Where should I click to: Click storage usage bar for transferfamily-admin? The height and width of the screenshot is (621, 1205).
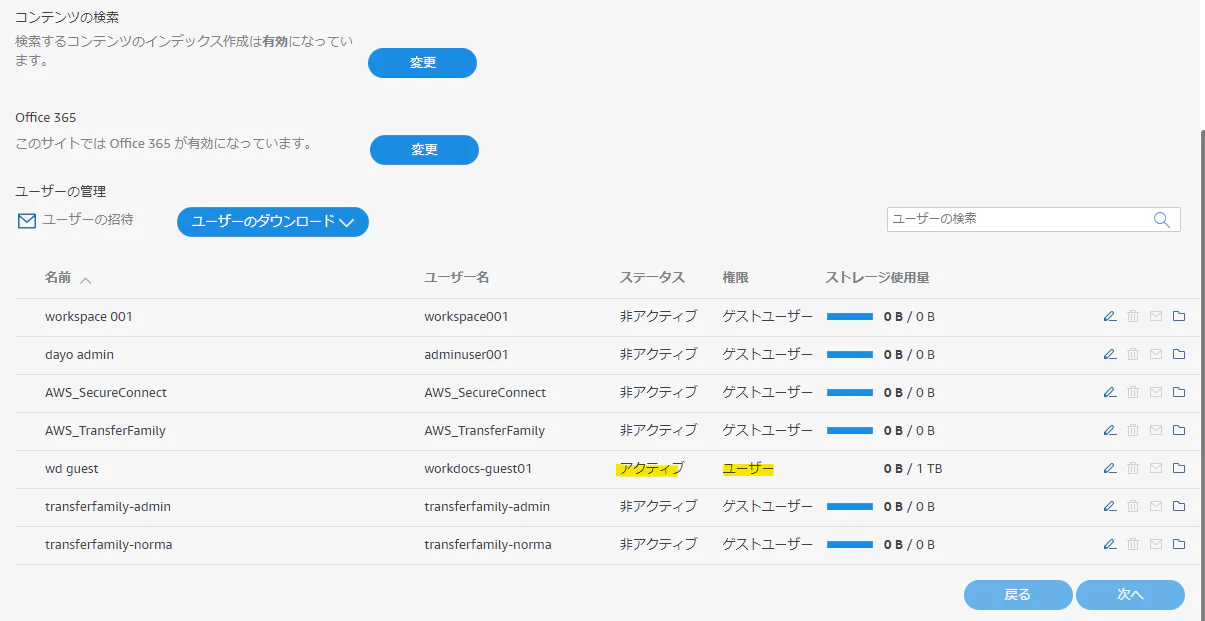[x=850, y=507]
